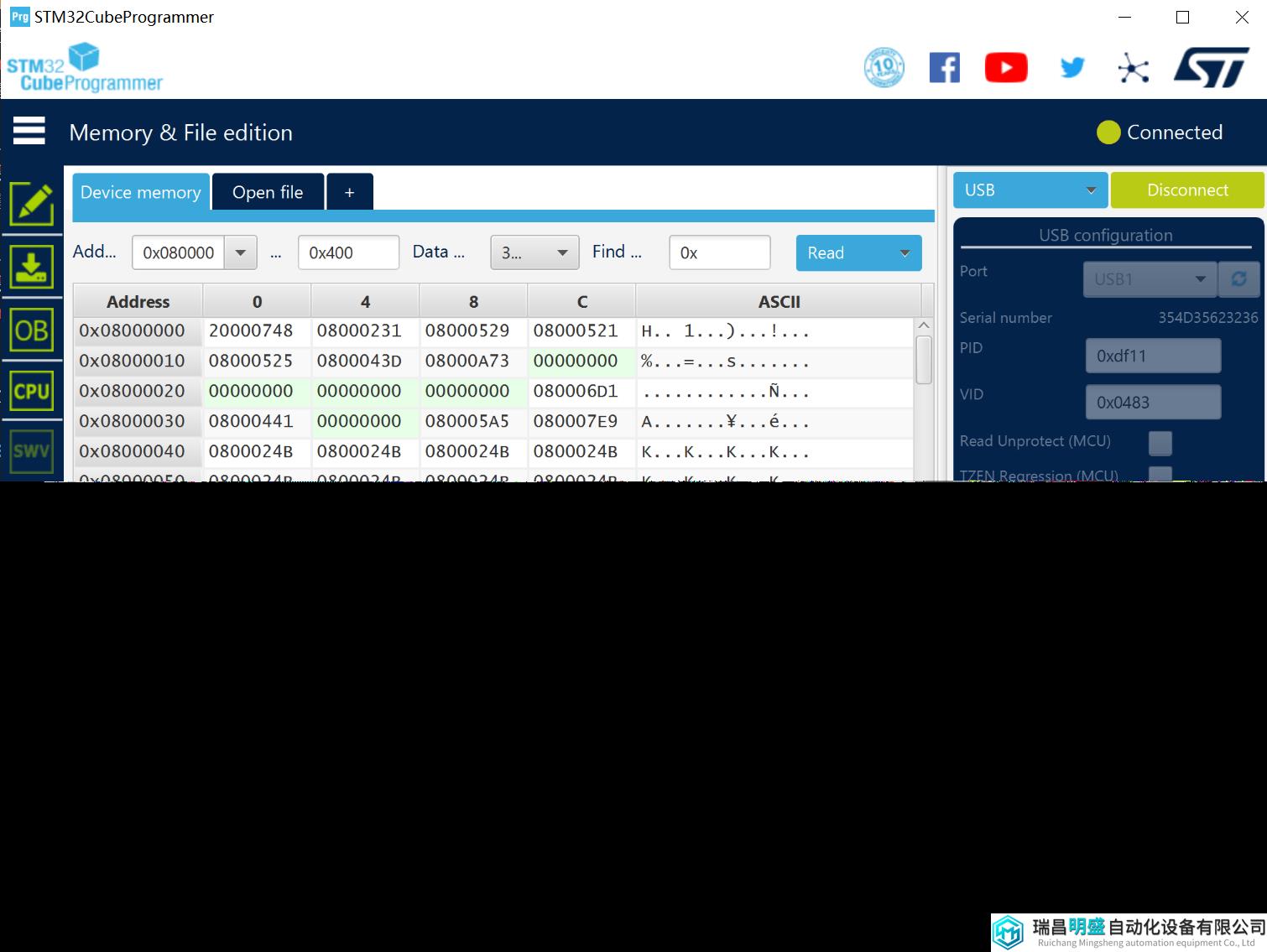Click the Find data 0x field
The width and height of the screenshot is (1267, 952).
(x=719, y=252)
